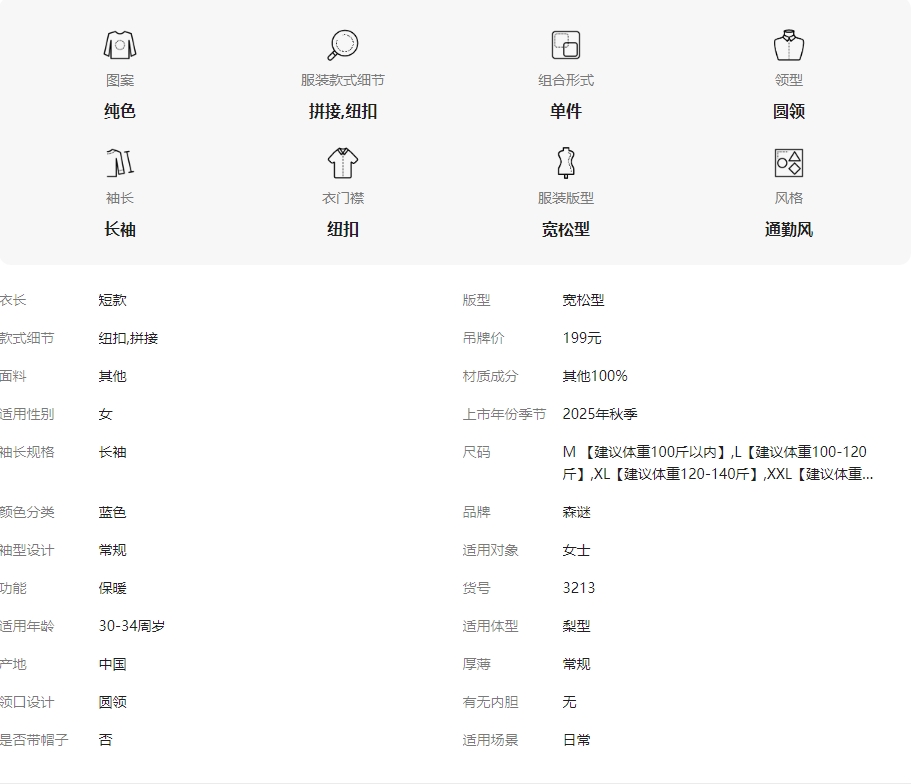Click the 图案 pattern shirt icon
Screen dimensions: 924x784
click(x=120, y=45)
